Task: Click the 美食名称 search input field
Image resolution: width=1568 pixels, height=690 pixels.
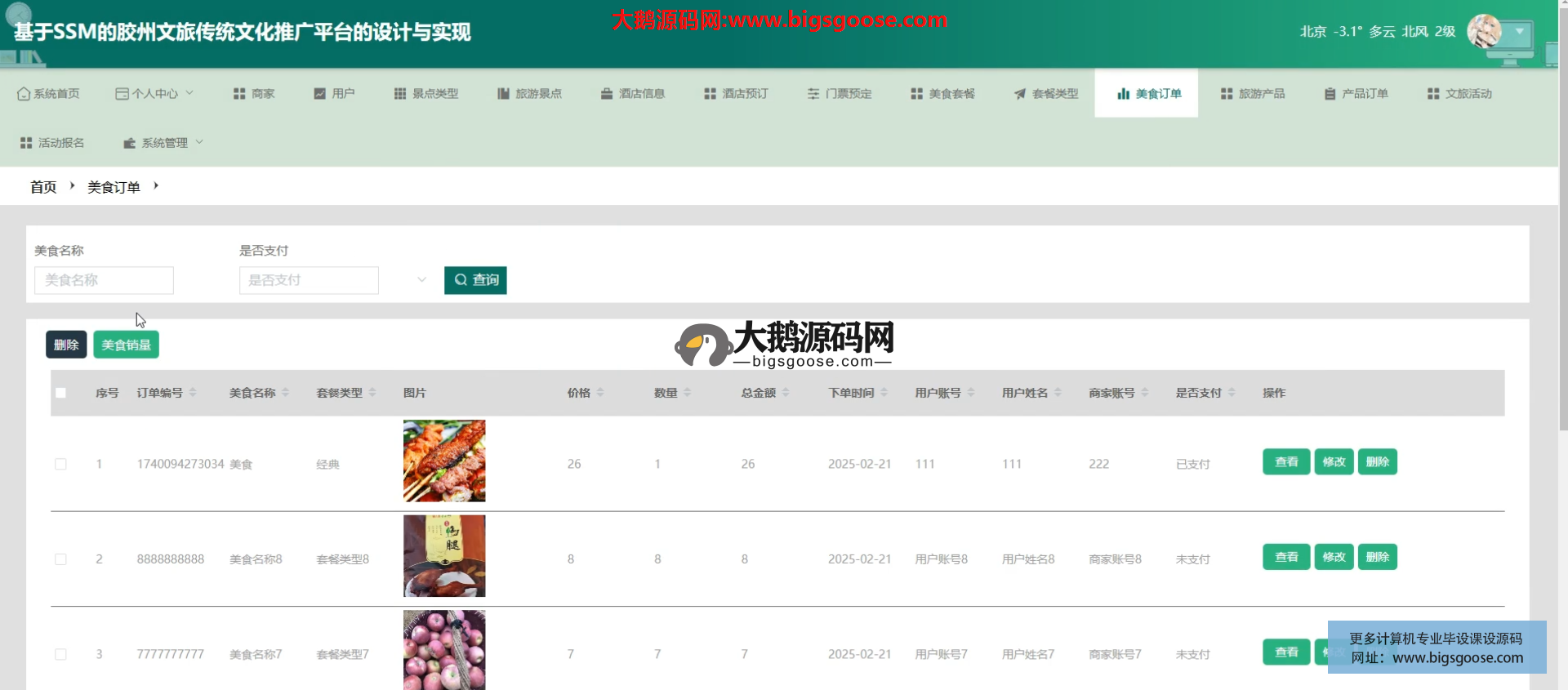Action: point(104,280)
